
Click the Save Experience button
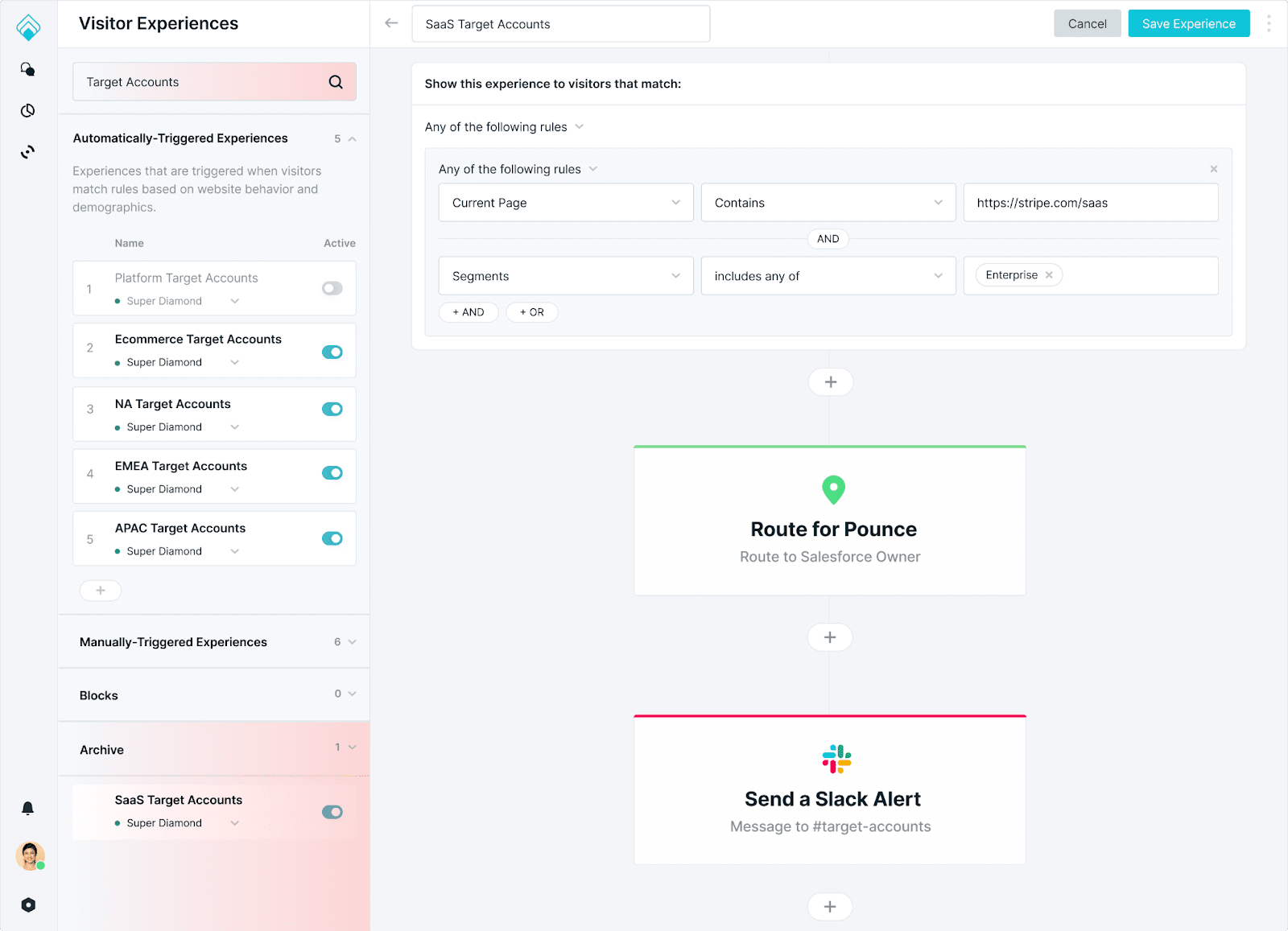pos(1189,23)
